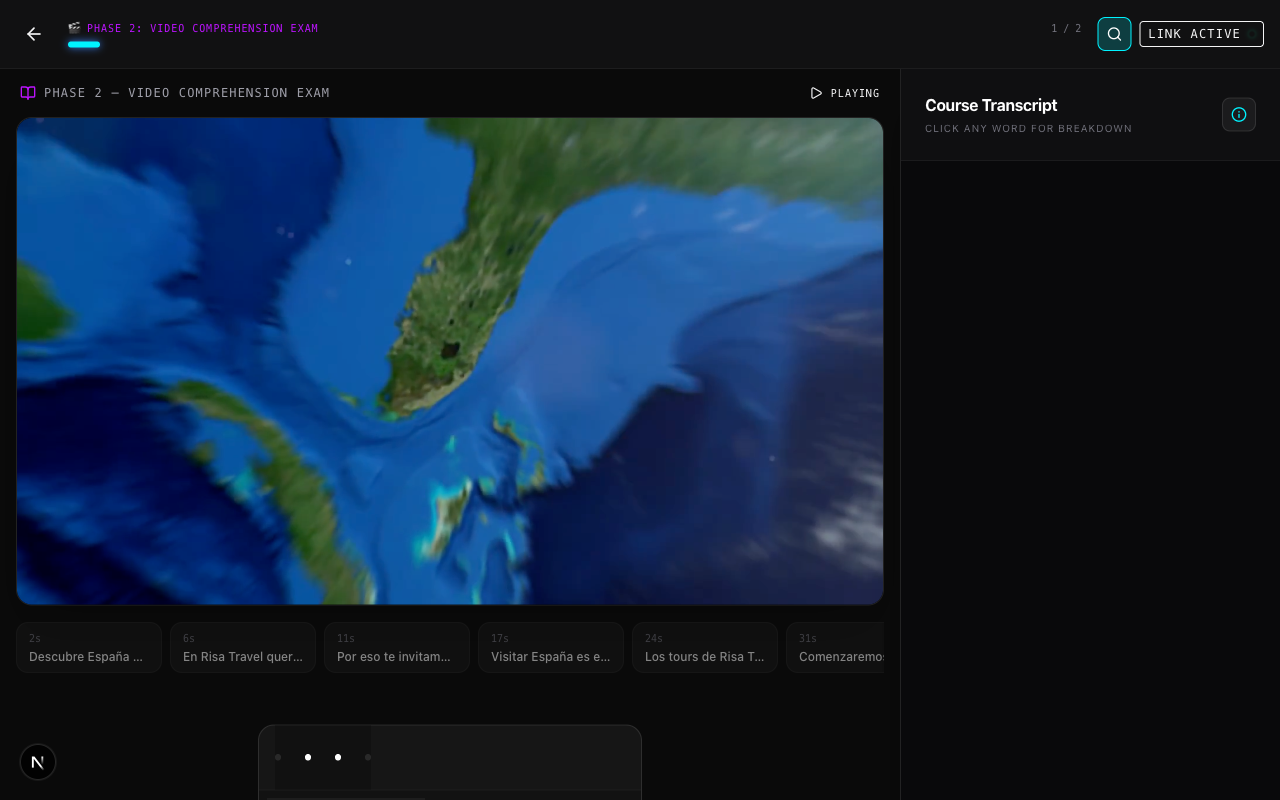Viewport: 1280px width, 800px height.
Task: Open search with the magnifier icon
Action: coord(1114,34)
